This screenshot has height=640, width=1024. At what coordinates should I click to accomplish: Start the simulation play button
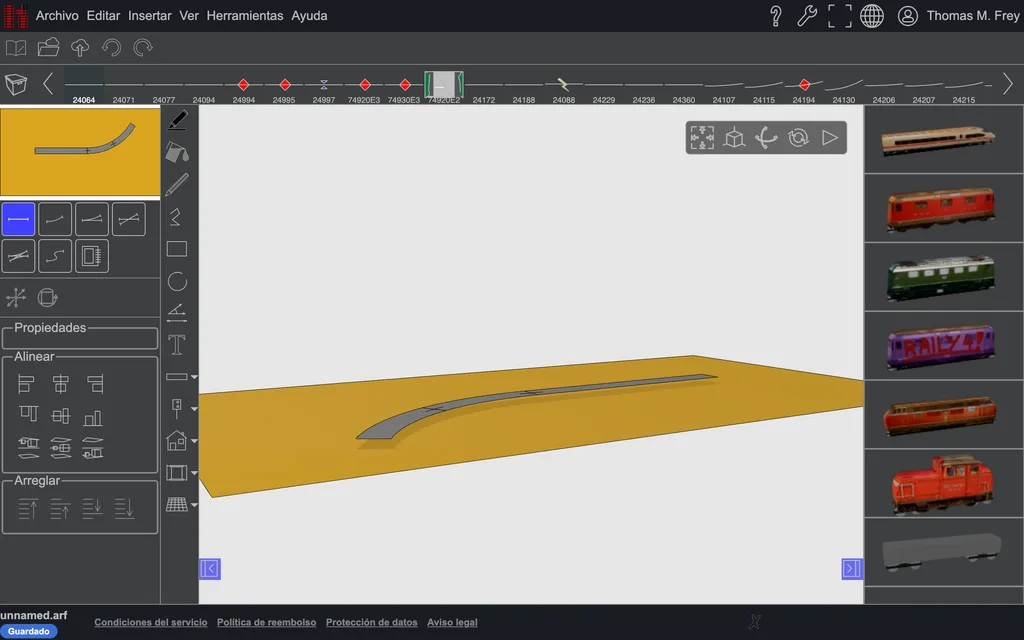point(830,138)
